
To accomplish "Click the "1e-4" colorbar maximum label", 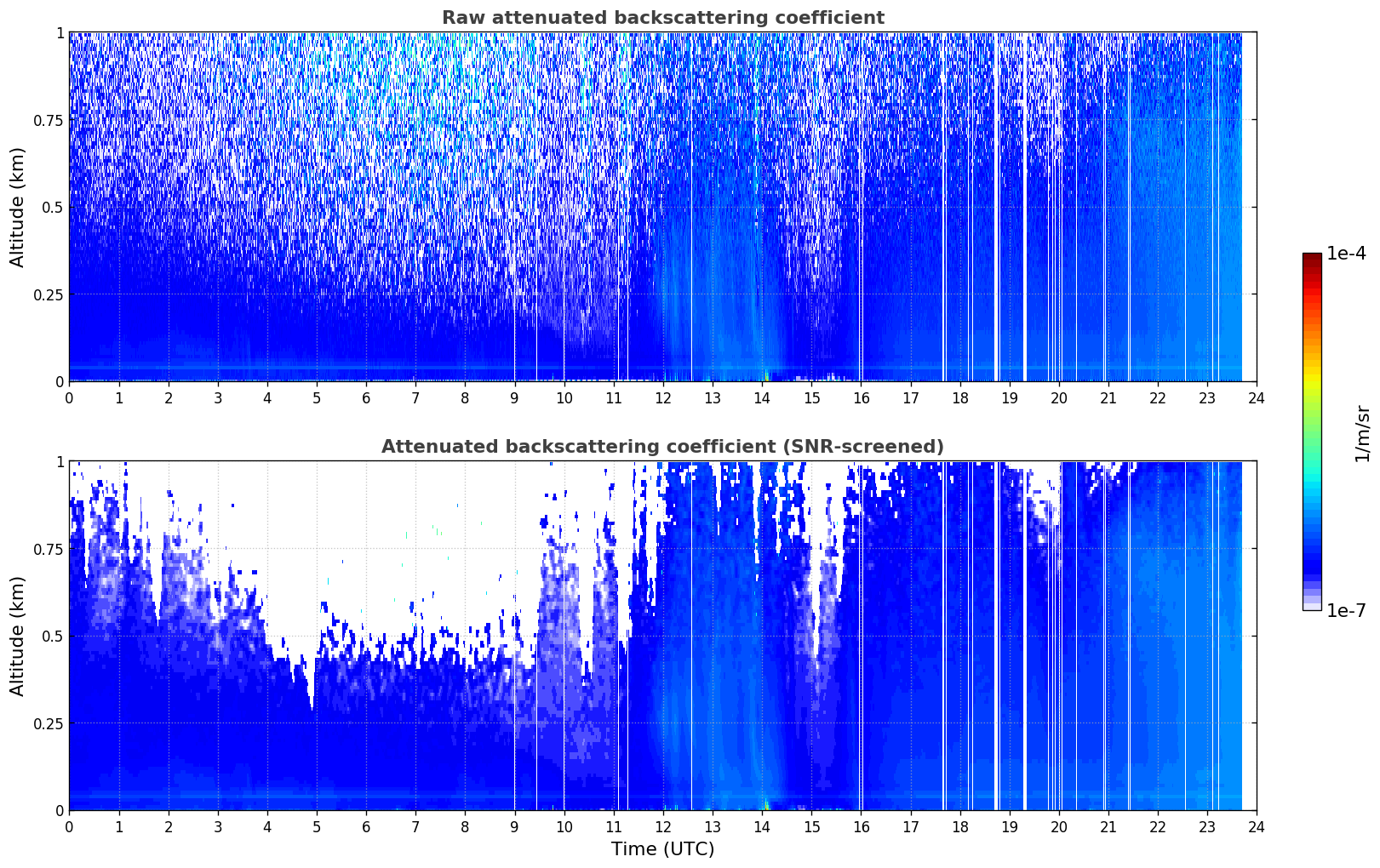I will pos(1346,254).
